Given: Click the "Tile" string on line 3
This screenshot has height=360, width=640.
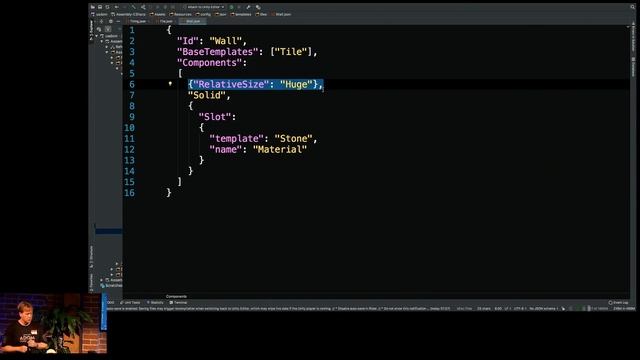Looking at the screenshot, I should [x=291, y=52].
